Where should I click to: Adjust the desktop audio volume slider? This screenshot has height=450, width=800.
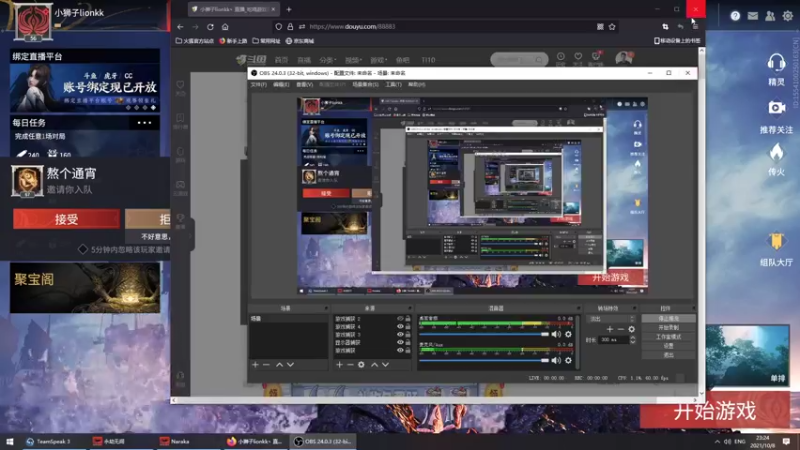pos(484,334)
